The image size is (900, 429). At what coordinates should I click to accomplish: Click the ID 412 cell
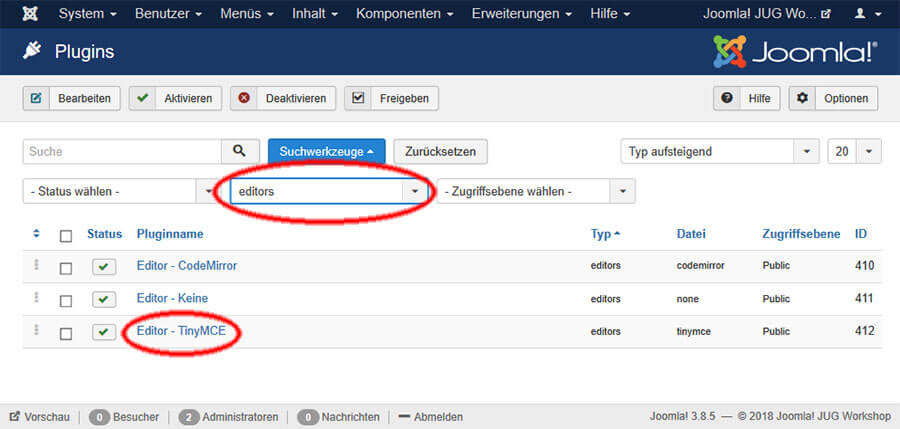tap(864, 331)
